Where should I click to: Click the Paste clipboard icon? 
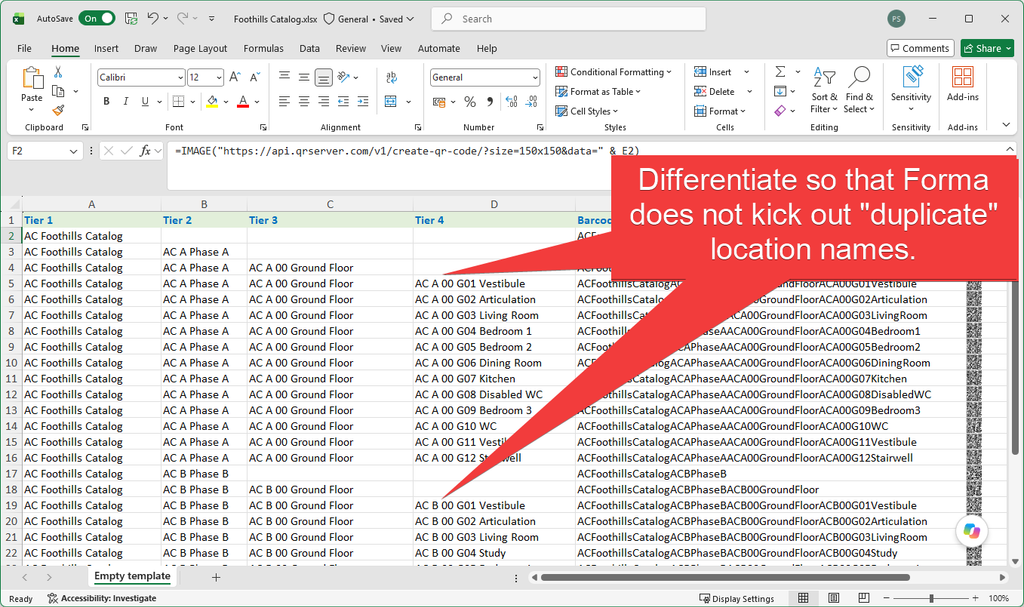point(31,78)
